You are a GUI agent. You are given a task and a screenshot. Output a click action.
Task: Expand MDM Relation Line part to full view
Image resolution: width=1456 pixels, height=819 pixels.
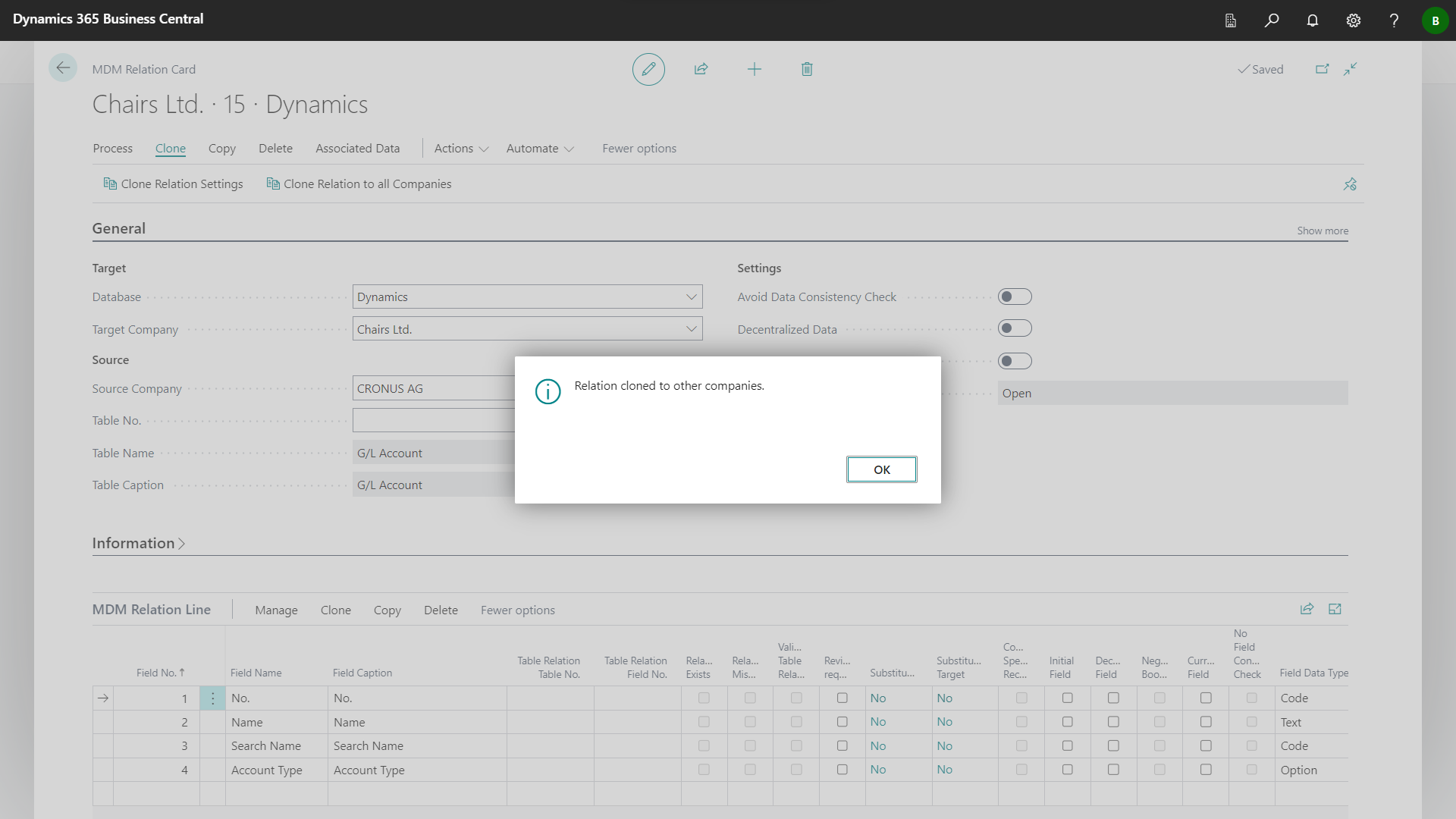coord(1335,609)
